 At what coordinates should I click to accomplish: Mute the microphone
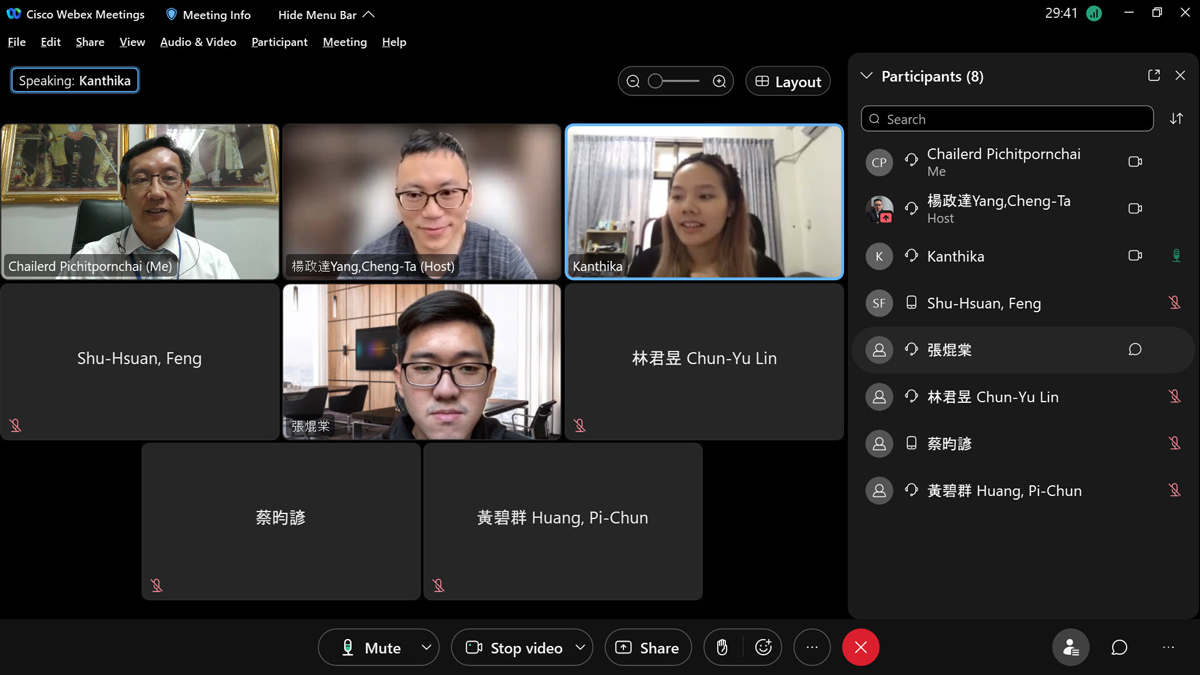tap(370, 648)
